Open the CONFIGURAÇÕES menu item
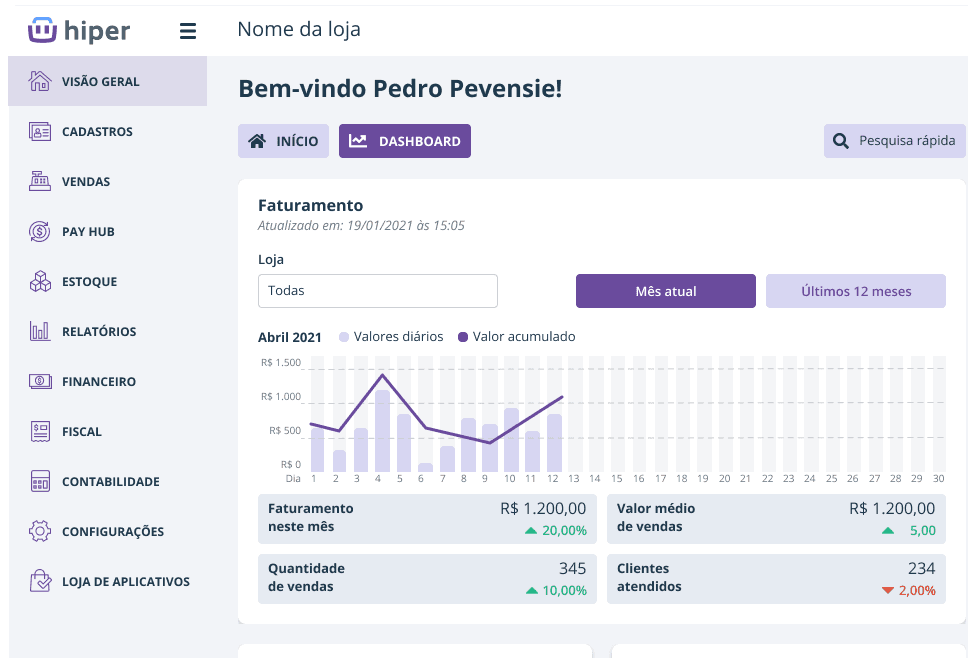Screen dimensions: 968x658 click(x=107, y=531)
